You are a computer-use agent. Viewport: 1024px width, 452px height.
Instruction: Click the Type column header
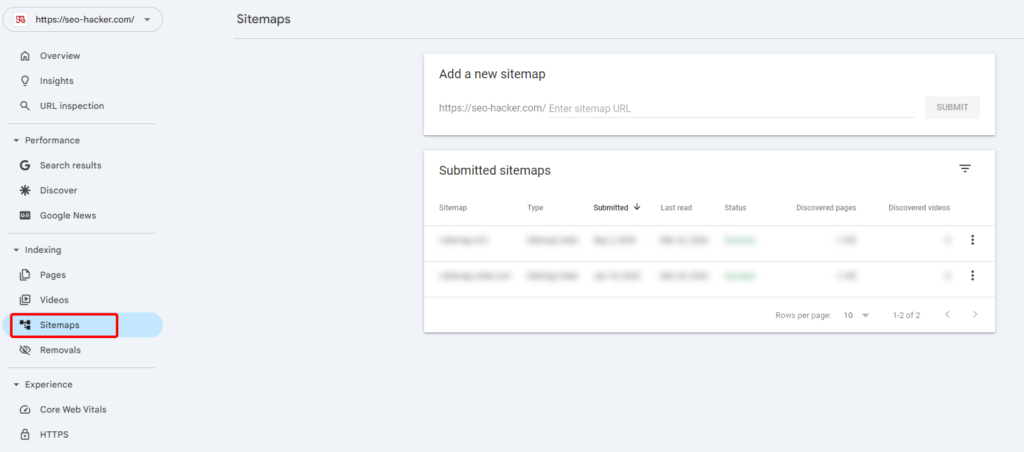point(535,208)
